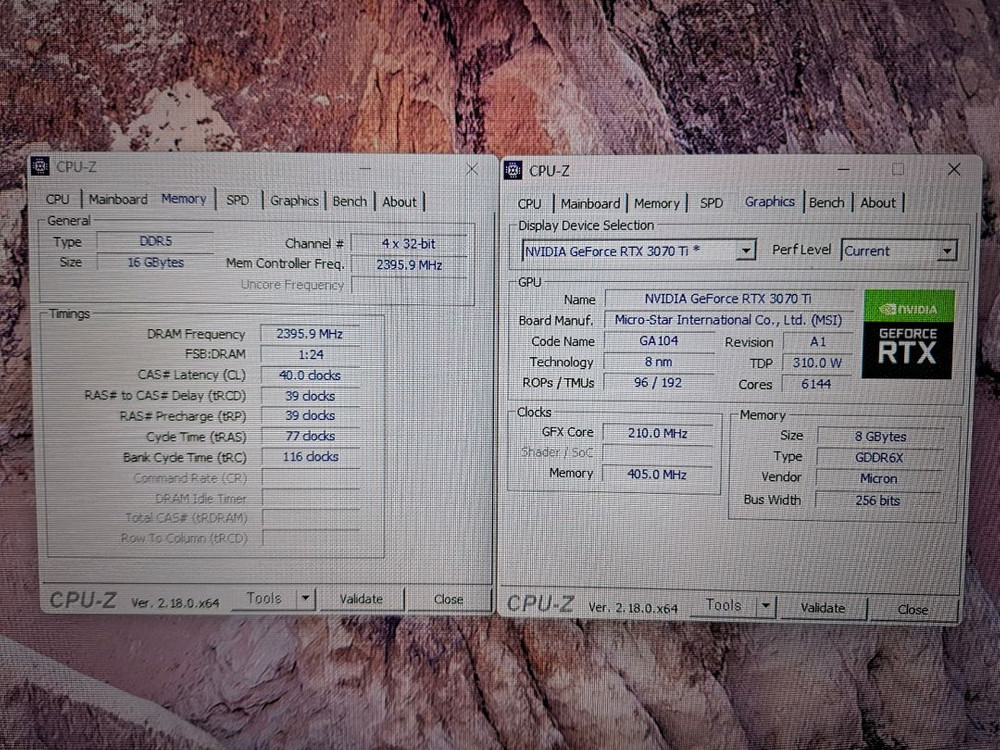Click the CPU-Z icon in the left window title bar

coord(40,166)
